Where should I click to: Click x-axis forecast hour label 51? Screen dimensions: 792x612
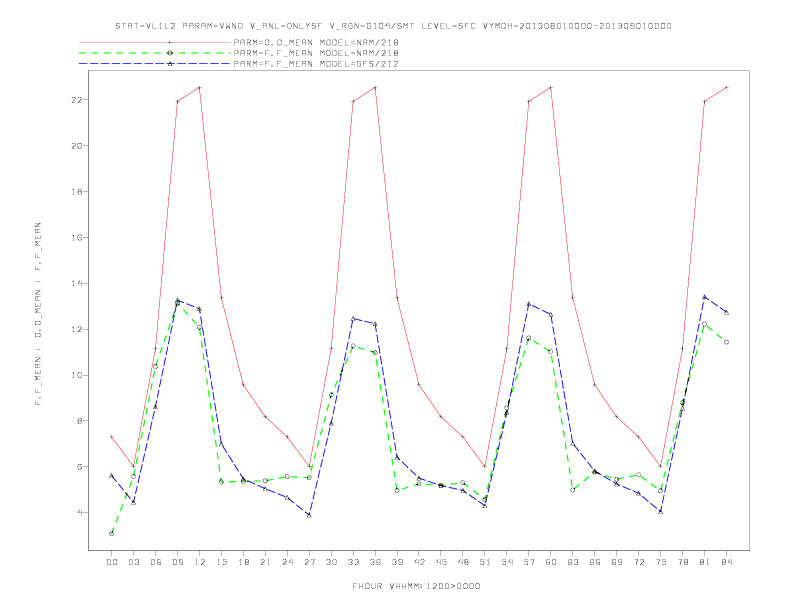[x=485, y=562]
